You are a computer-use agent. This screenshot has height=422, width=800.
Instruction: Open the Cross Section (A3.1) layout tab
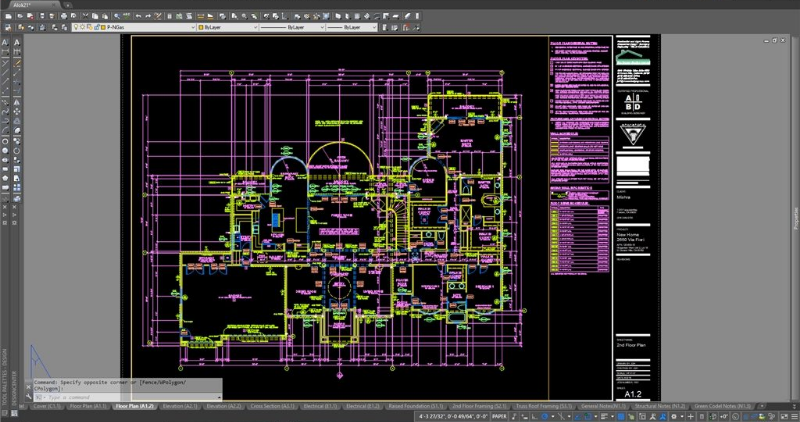click(x=272, y=406)
